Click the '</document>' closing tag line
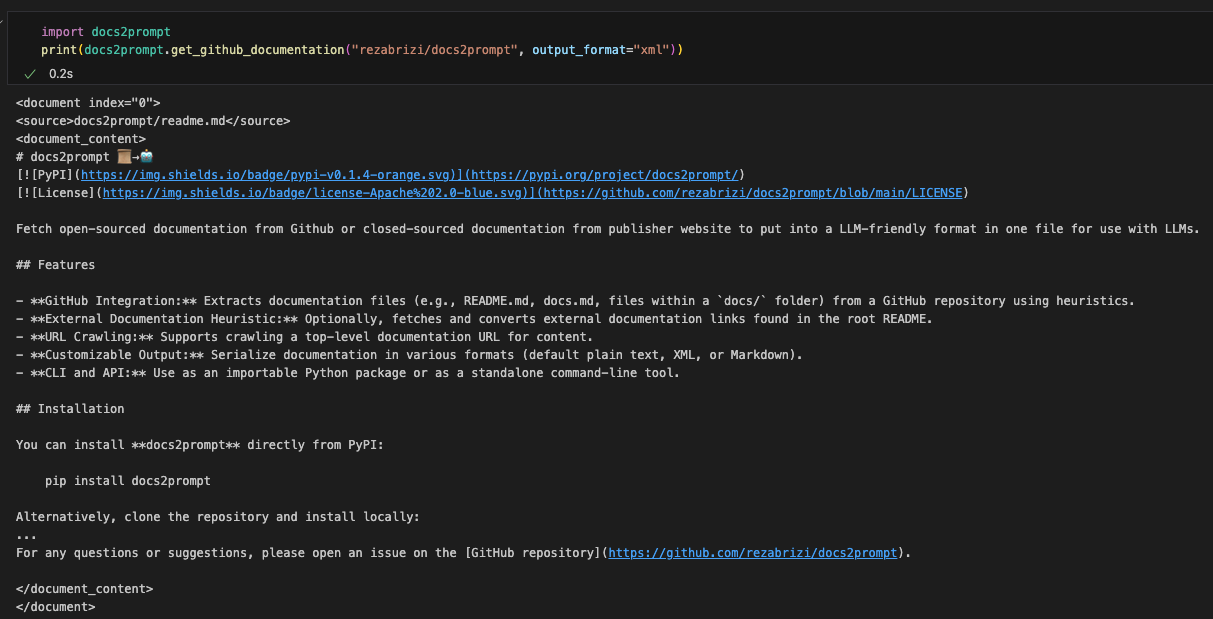 tap(56, 607)
